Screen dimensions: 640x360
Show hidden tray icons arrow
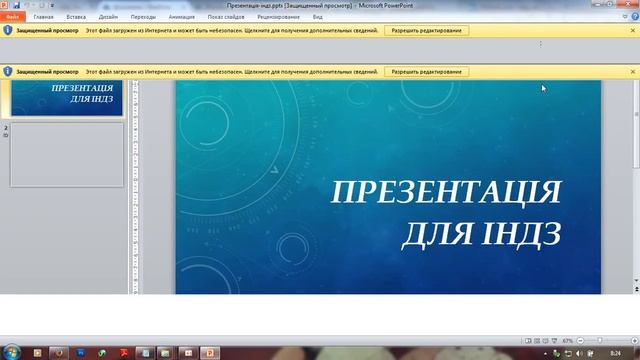click(x=545, y=353)
